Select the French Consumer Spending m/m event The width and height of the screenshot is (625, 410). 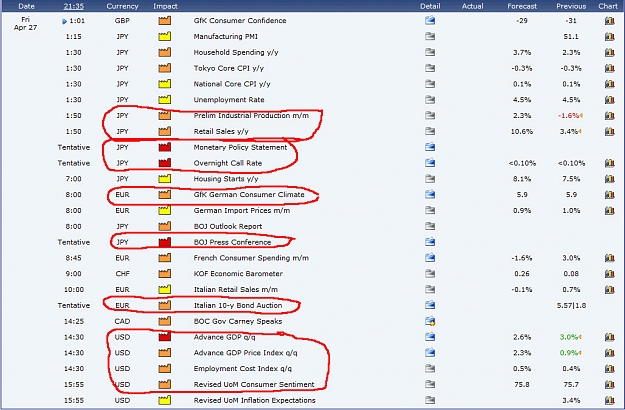click(251, 258)
